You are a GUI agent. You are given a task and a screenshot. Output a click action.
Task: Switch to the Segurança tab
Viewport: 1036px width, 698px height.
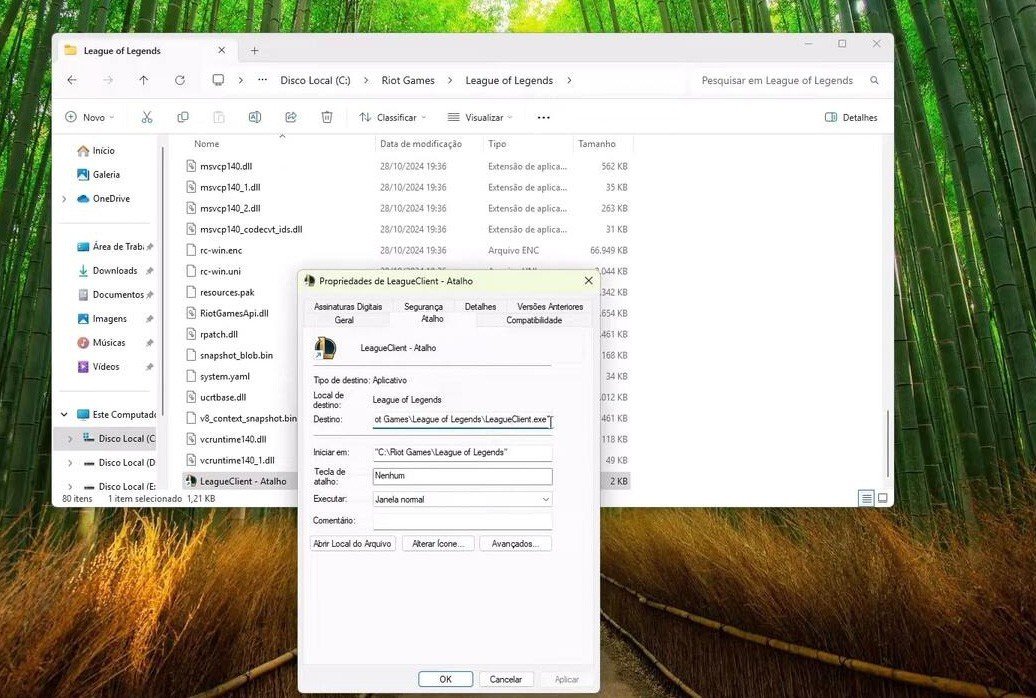click(424, 307)
